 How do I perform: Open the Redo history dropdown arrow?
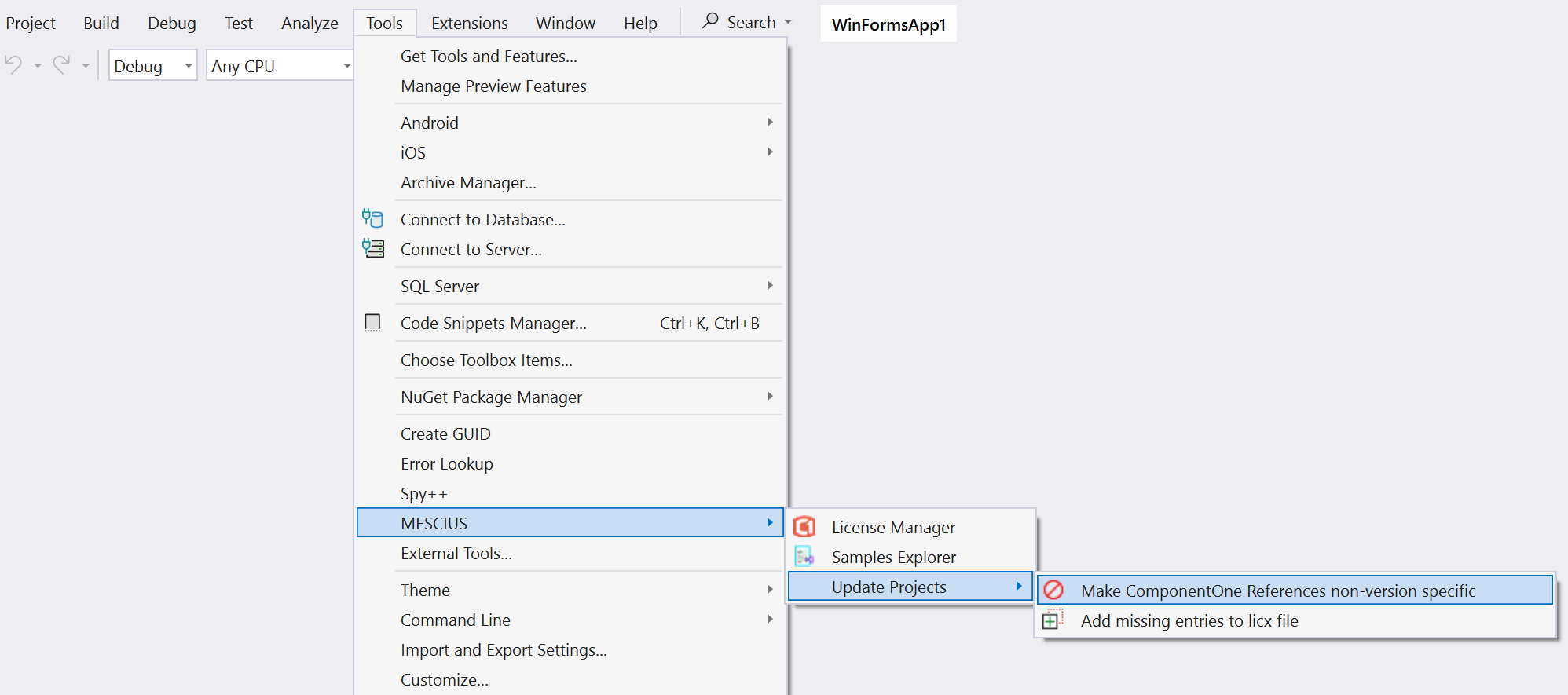pos(86,66)
